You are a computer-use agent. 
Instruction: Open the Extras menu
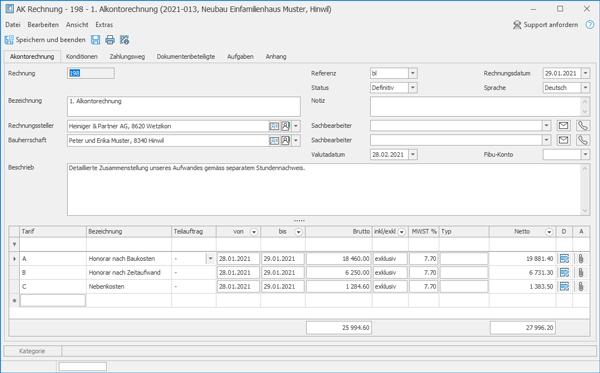pos(104,25)
